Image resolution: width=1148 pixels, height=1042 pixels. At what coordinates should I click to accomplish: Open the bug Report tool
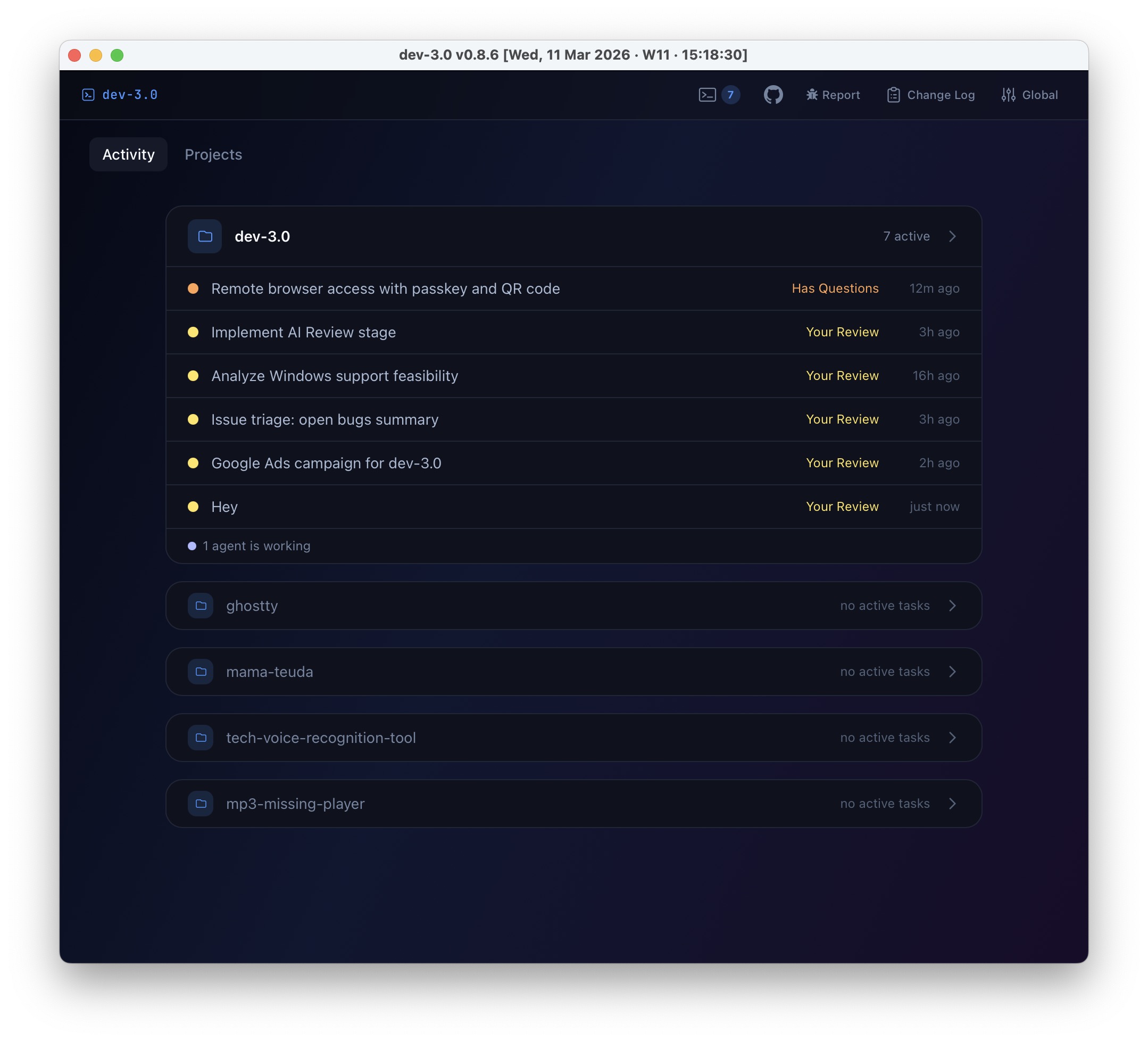click(x=833, y=95)
